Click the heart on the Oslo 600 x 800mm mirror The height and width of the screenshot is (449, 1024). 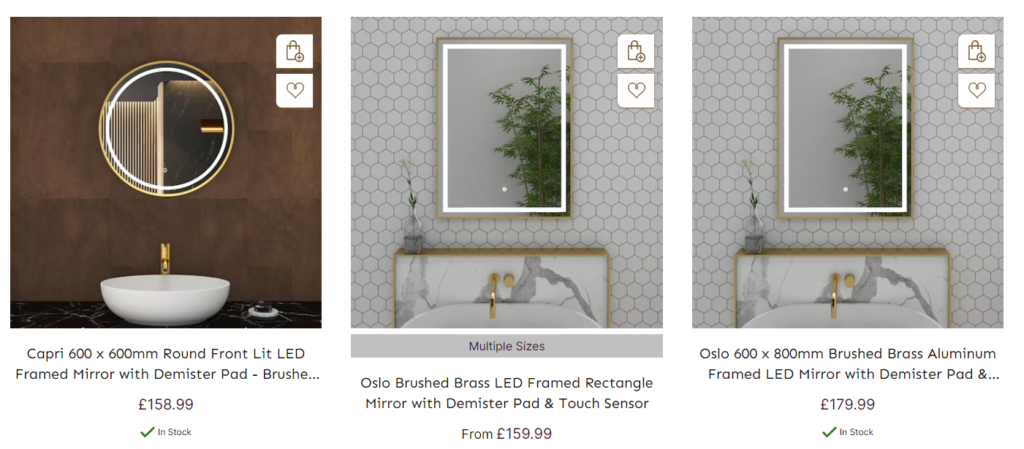tap(976, 90)
